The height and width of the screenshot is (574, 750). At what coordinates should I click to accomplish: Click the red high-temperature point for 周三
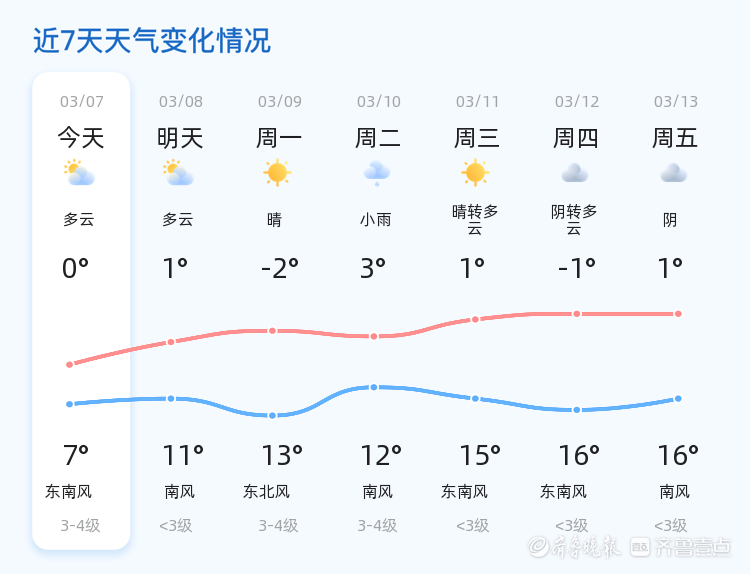tap(476, 319)
